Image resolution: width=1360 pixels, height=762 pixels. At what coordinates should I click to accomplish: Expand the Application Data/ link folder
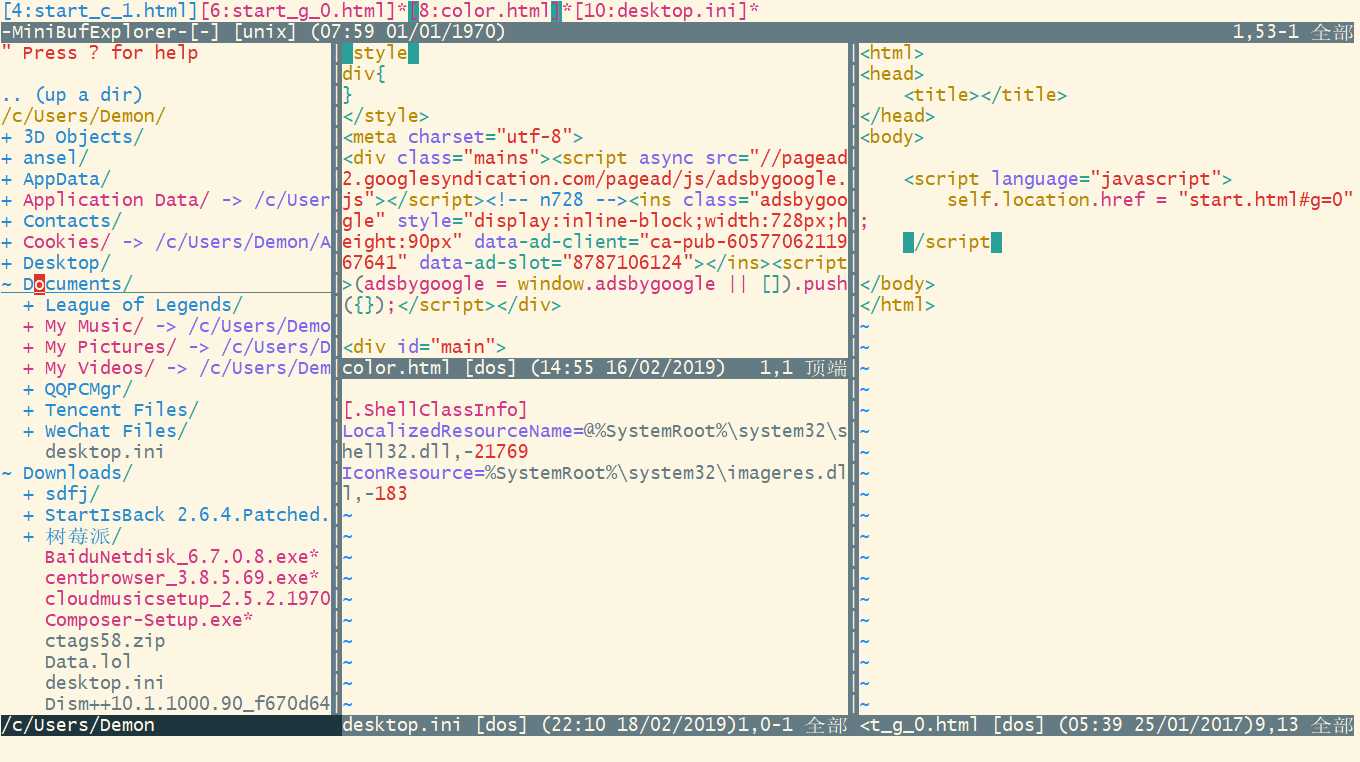coord(166,200)
